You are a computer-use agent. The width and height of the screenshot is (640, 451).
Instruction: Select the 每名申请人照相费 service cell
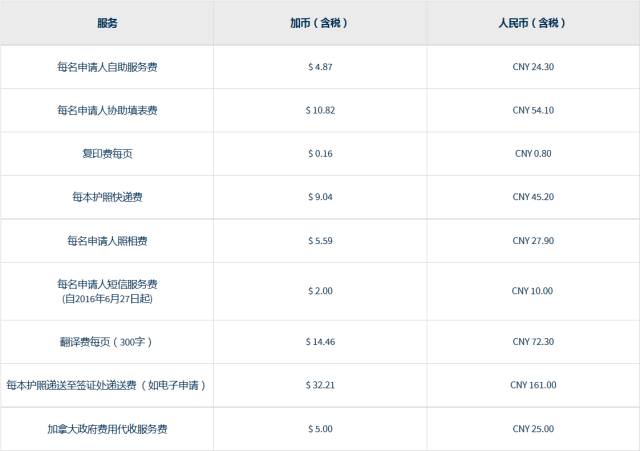click(106, 241)
